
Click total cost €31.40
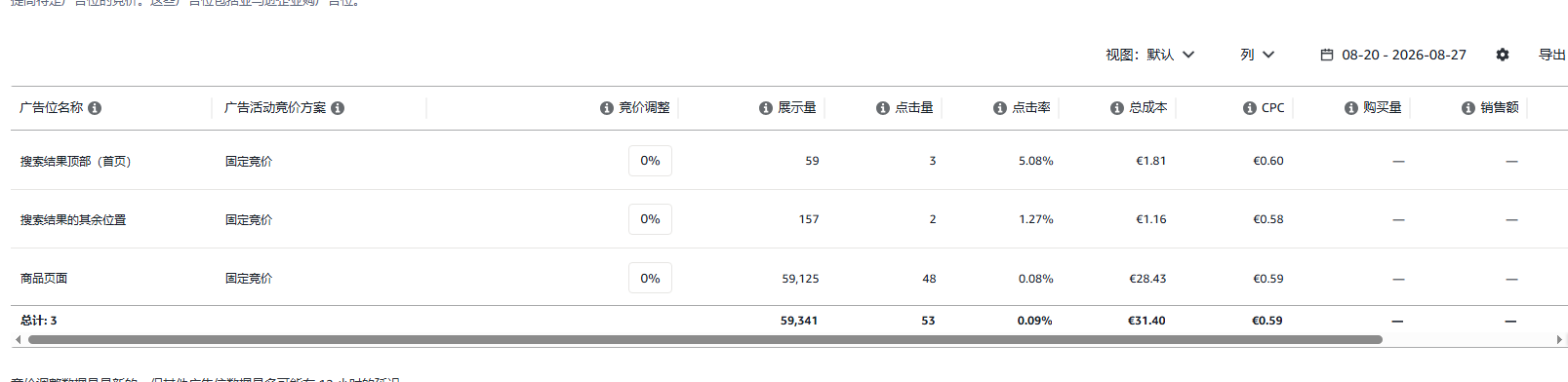pyautogui.click(x=1146, y=321)
